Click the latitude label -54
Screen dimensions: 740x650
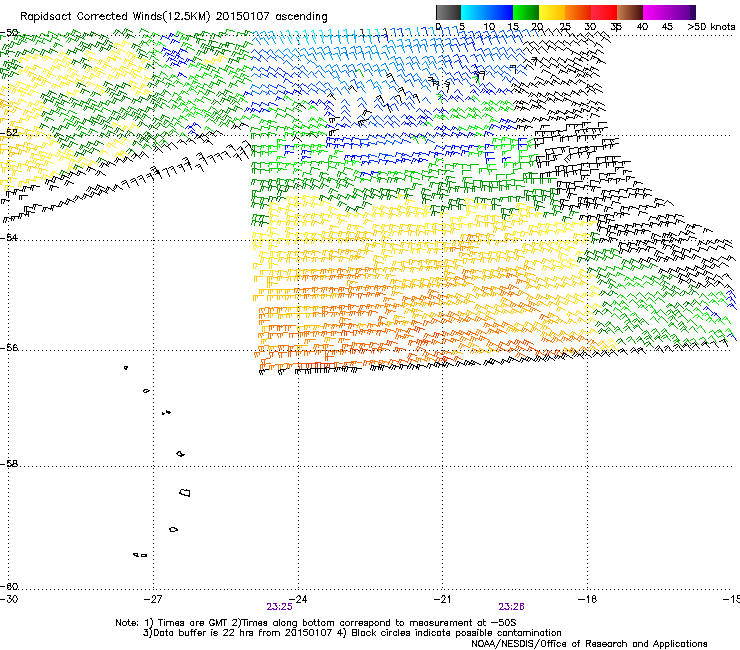[x=9, y=237]
